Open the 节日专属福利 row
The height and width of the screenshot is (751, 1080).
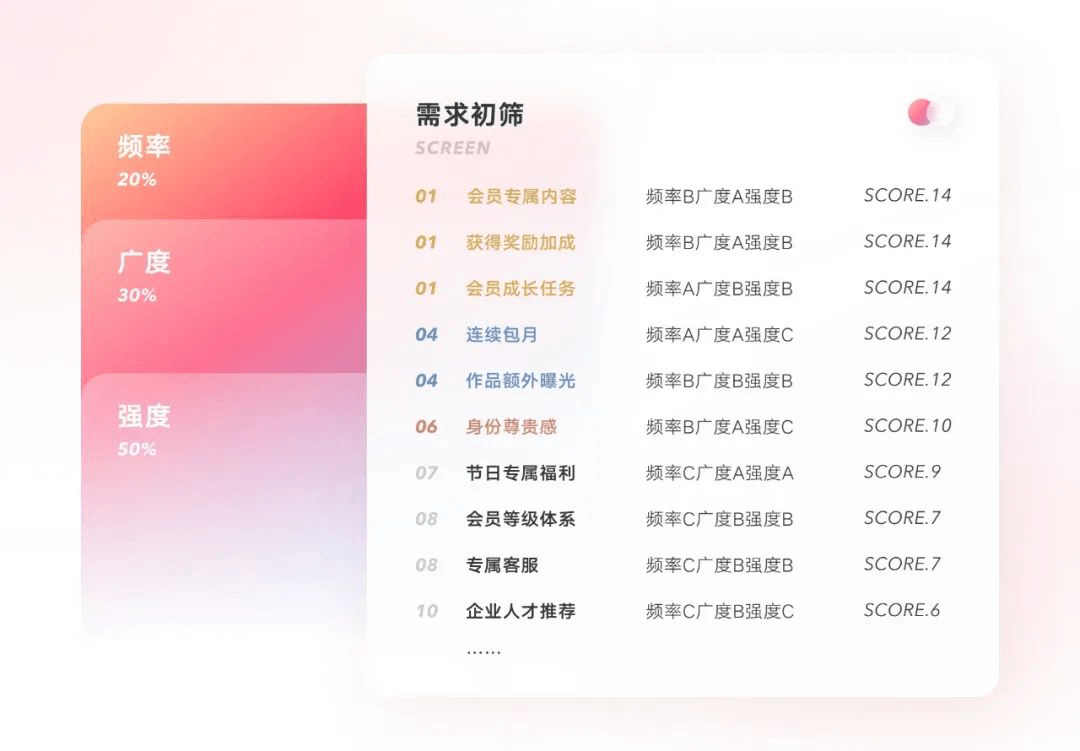pyautogui.click(x=683, y=473)
